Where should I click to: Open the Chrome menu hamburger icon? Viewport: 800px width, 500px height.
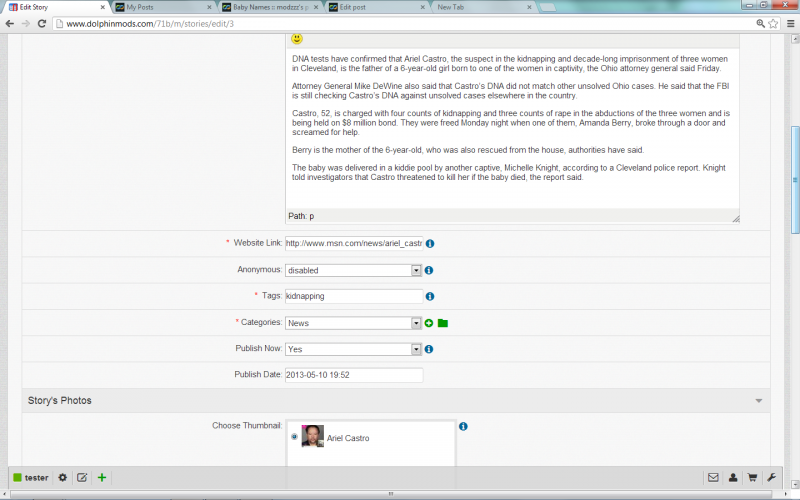coord(791,23)
